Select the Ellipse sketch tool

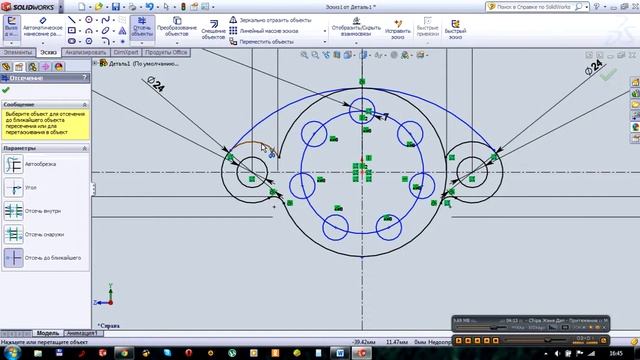(105, 30)
